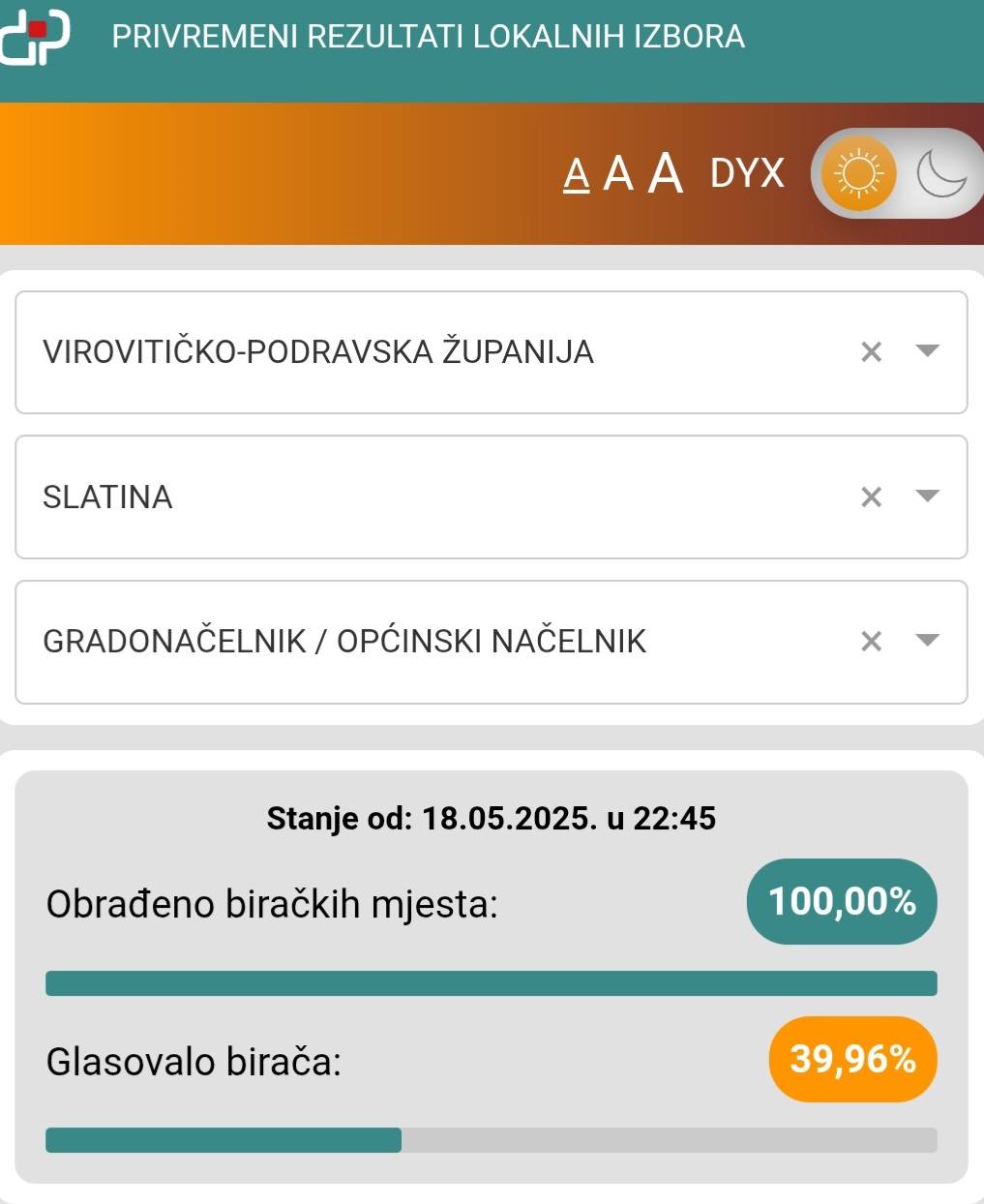Click the 39,96% voter turnout badge
The width and height of the screenshot is (984, 1204).
click(852, 1059)
